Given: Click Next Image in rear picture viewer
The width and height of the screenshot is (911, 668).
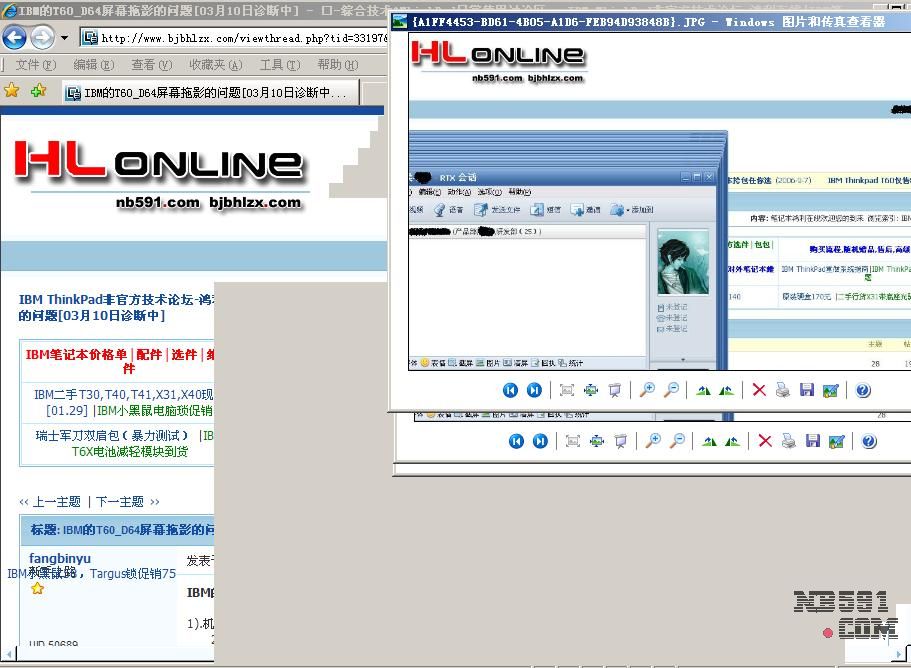Looking at the screenshot, I should [x=540, y=441].
